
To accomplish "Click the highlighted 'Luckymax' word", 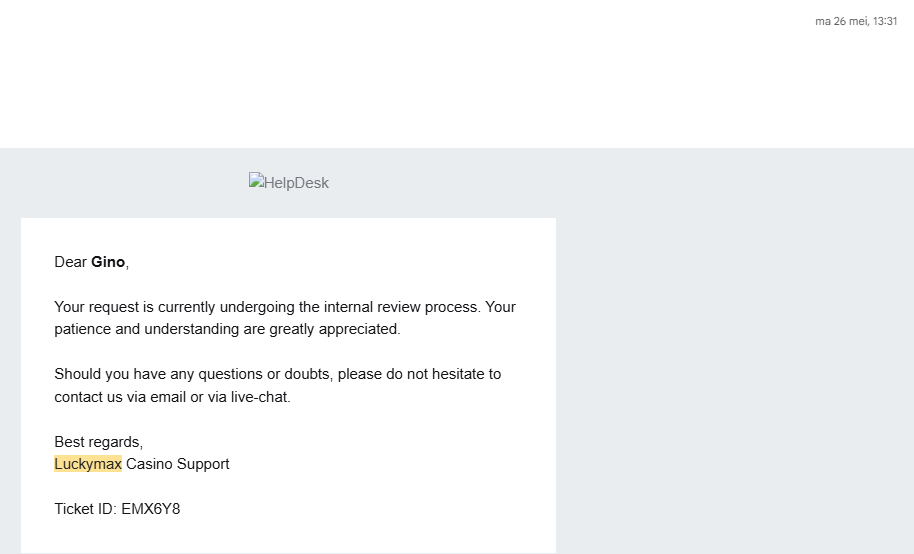I will (88, 464).
